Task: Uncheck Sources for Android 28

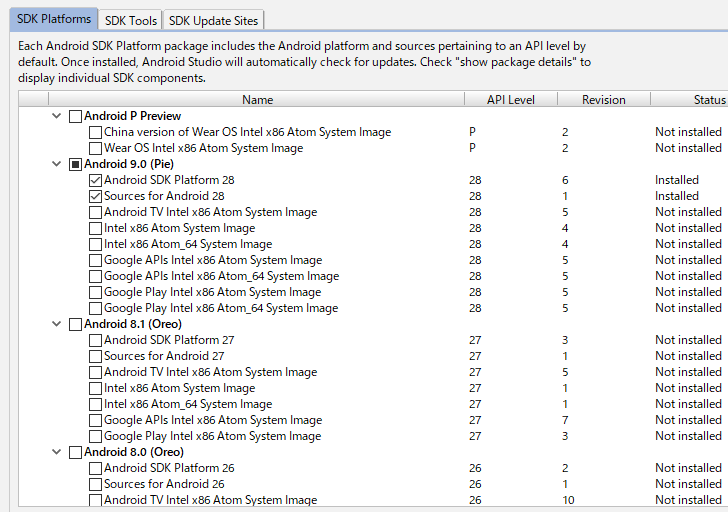Action: 95,196
